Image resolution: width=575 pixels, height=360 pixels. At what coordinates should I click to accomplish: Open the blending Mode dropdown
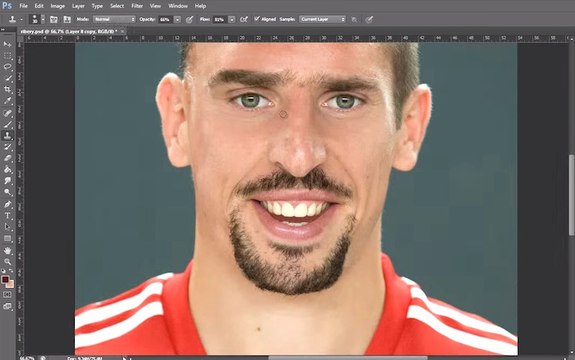point(114,19)
